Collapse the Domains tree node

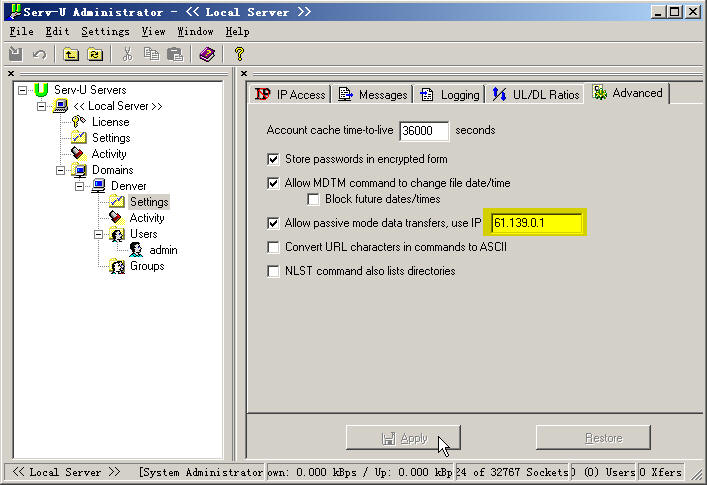[61, 170]
